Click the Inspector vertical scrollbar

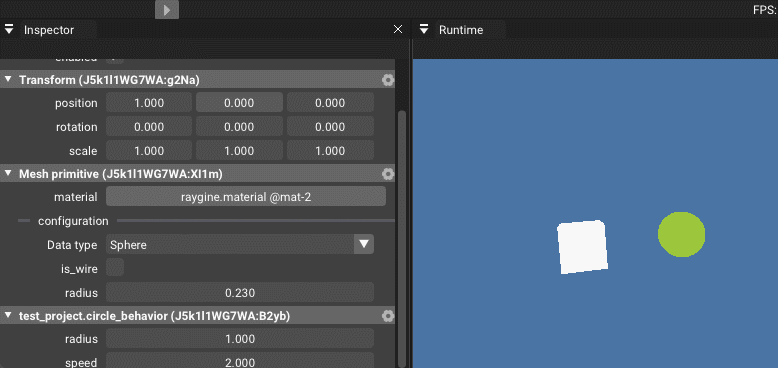tap(402, 238)
